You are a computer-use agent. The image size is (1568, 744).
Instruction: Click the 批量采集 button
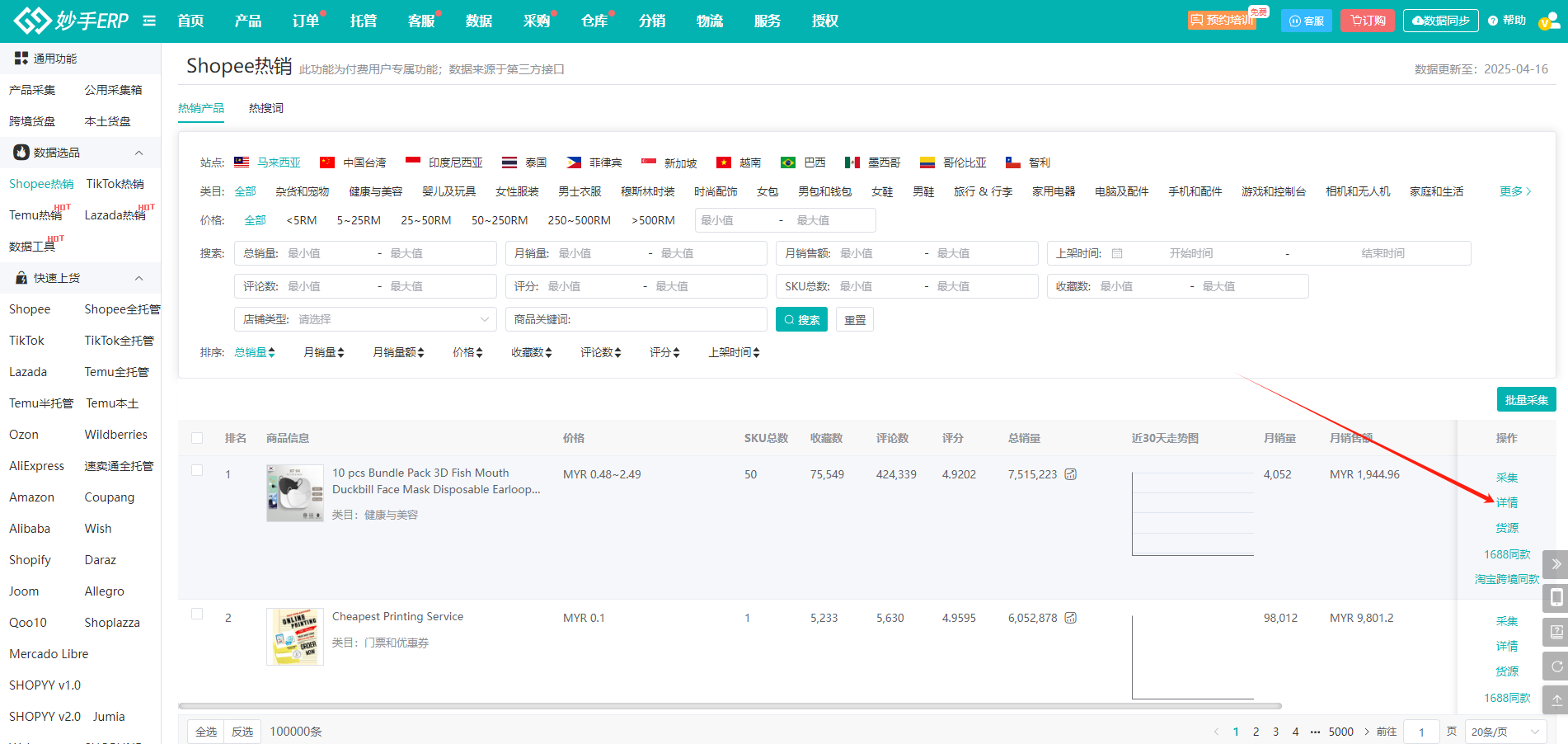click(x=1527, y=399)
